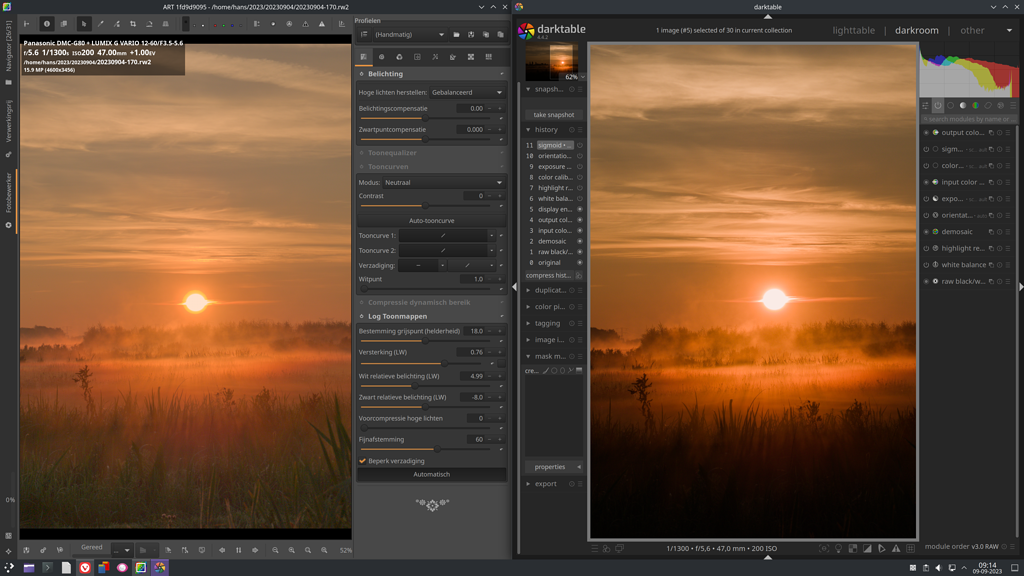Show only active modules in darktable
Image resolution: width=1024 pixels, height=576 pixels.
point(938,105)
